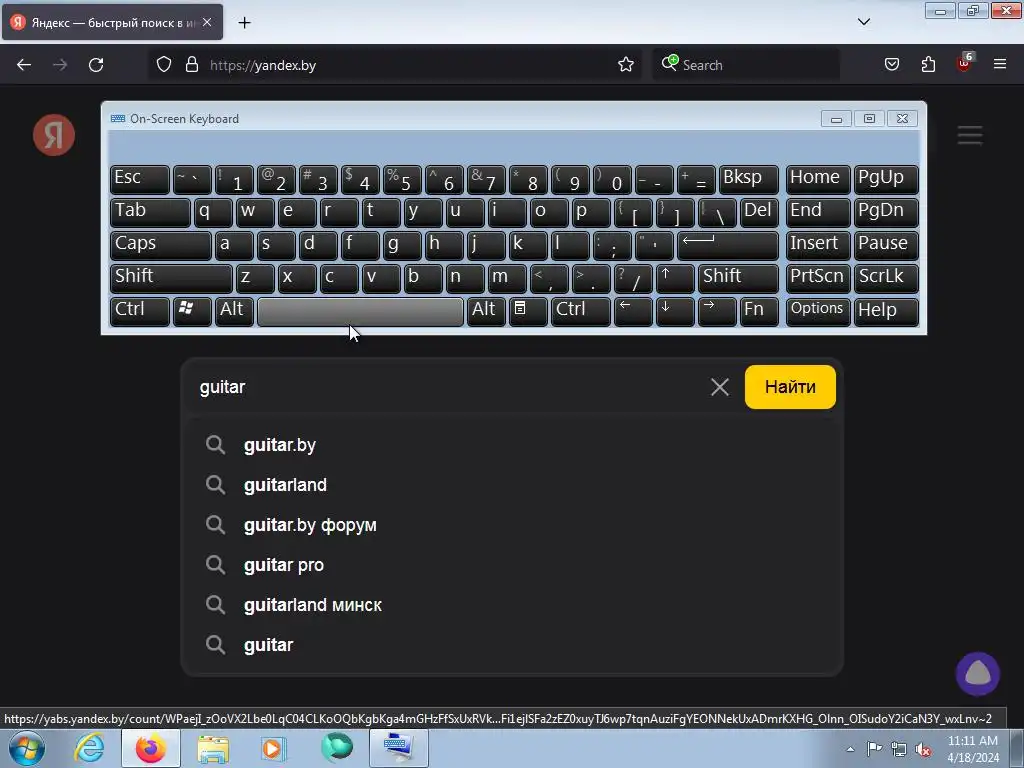Click the PrtScn key
Screen dimensions: 1024x768
tap(818, 278)
